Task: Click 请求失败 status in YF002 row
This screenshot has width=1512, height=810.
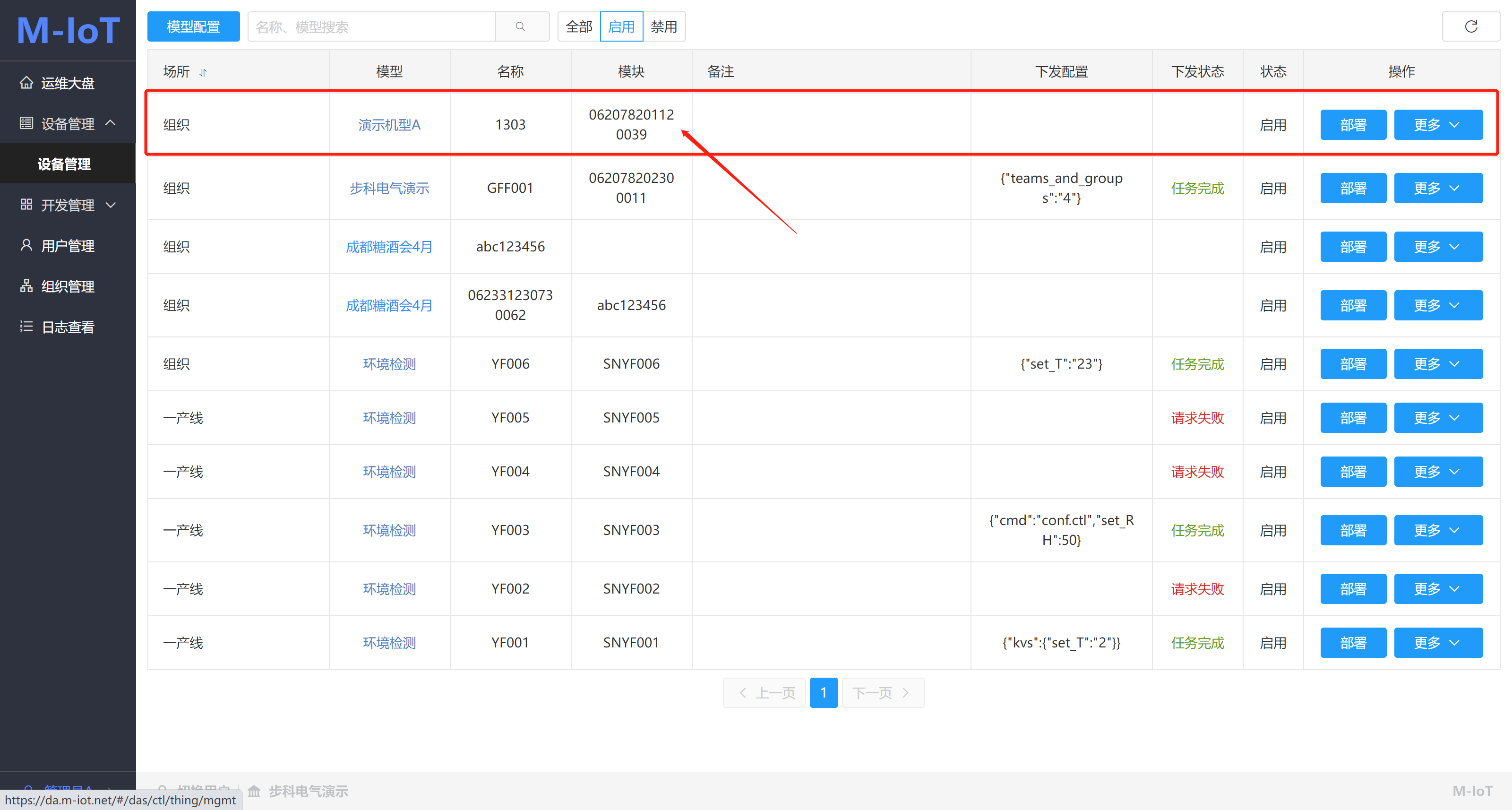Action: 1197,589
